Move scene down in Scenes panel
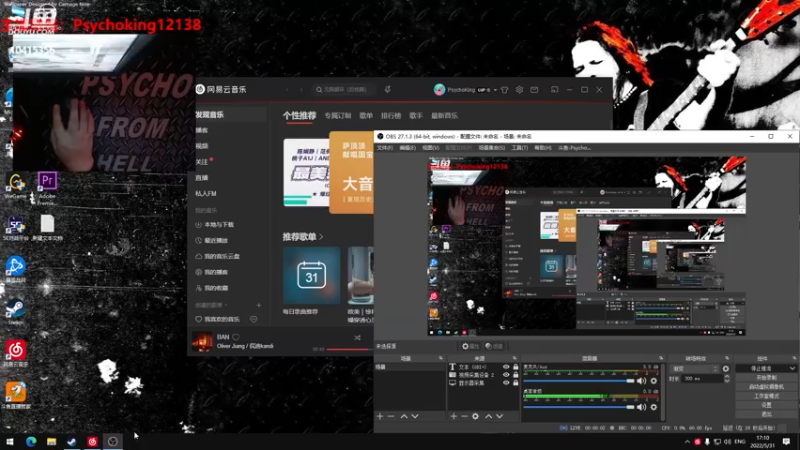Screen dimensions: 800x450 click(x=415, y=416)
